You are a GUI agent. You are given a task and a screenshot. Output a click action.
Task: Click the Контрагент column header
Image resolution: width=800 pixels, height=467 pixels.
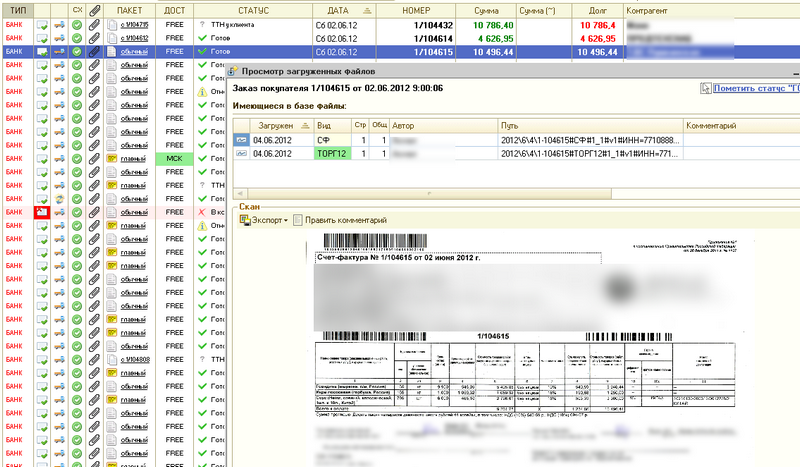(x=712, y=10)
